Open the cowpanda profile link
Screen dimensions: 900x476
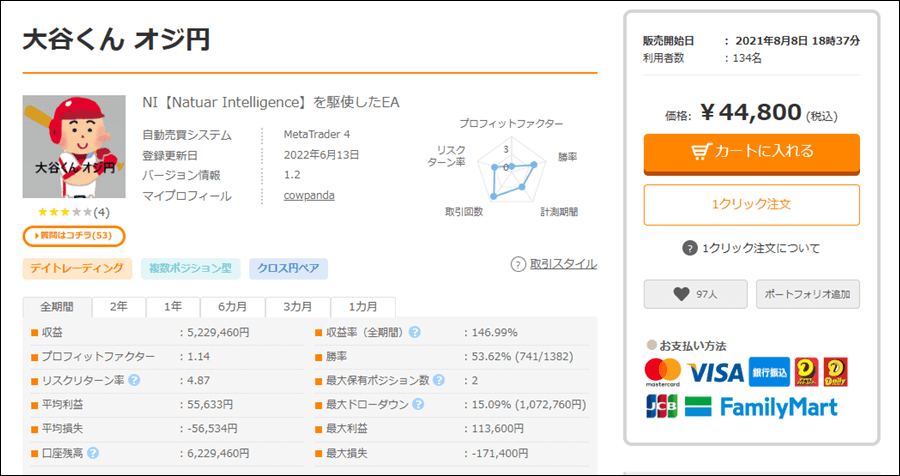click(309, 195)
